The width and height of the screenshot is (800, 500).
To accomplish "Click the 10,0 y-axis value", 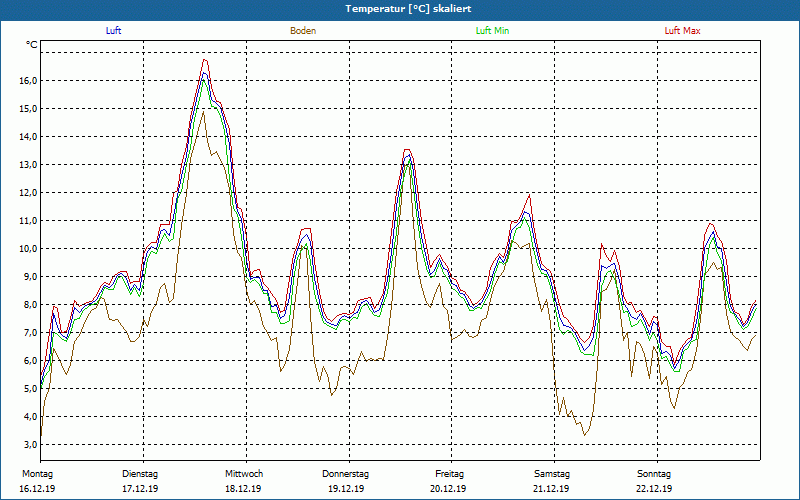I will pyautogui.click(x=28, y=249).
